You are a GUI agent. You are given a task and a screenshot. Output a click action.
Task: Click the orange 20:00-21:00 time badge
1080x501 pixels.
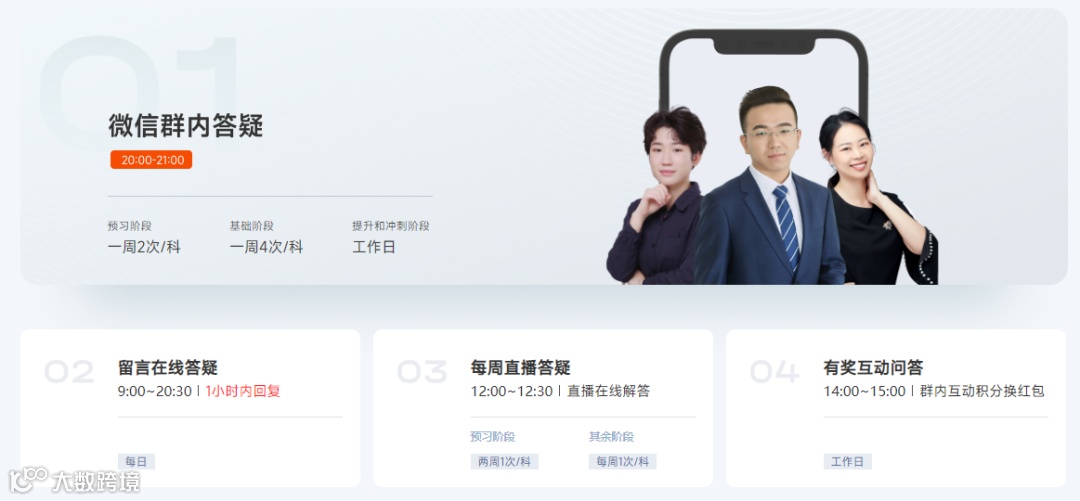point(152,160)
